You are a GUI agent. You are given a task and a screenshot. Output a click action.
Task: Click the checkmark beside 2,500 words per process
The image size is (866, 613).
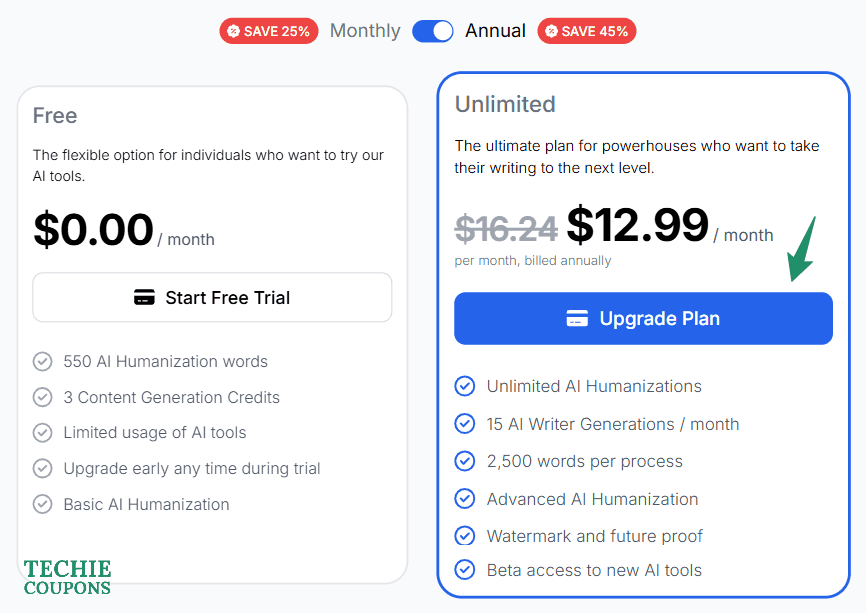point(465,461)
